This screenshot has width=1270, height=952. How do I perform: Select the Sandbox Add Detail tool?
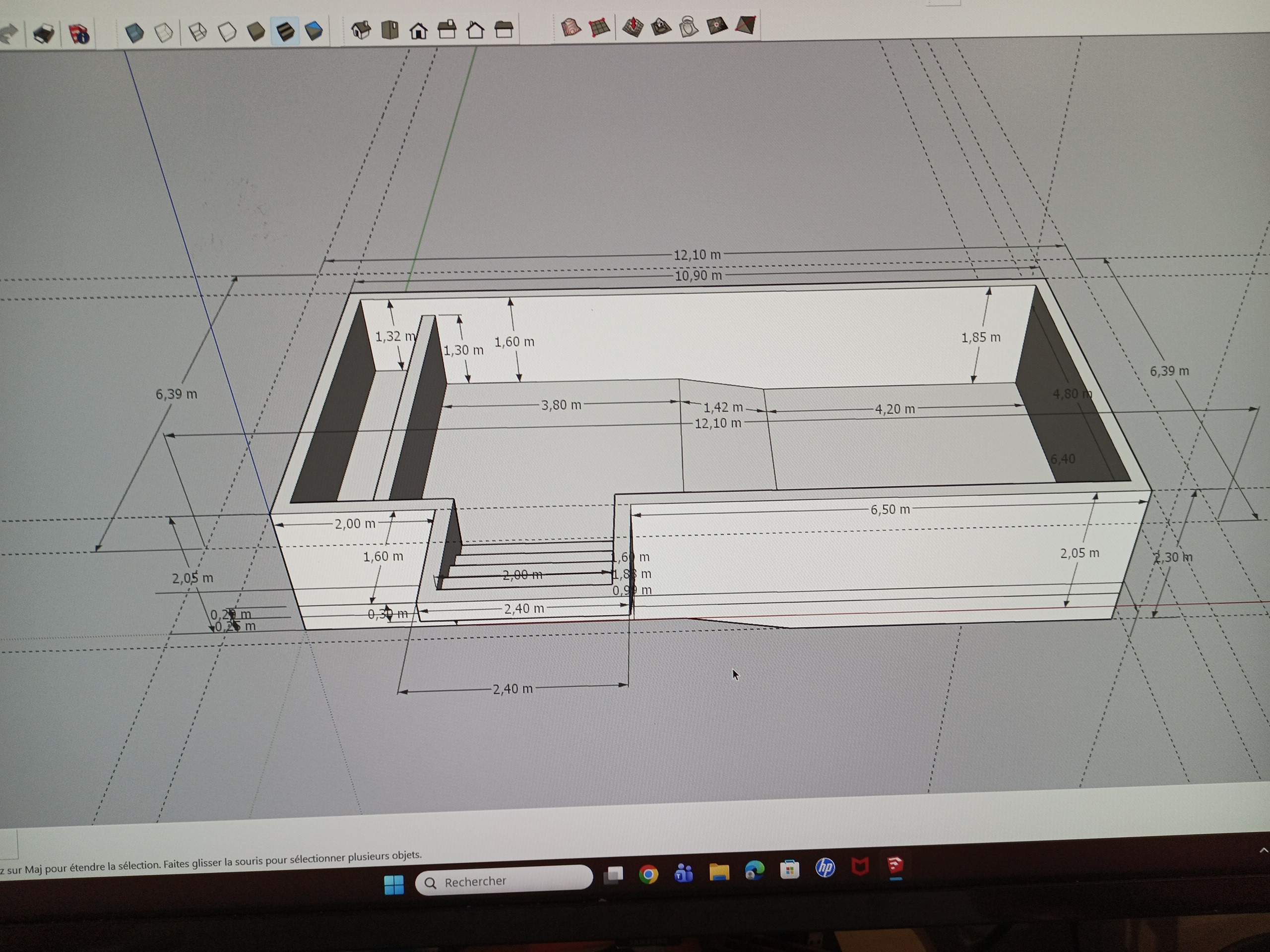[717, 26]
